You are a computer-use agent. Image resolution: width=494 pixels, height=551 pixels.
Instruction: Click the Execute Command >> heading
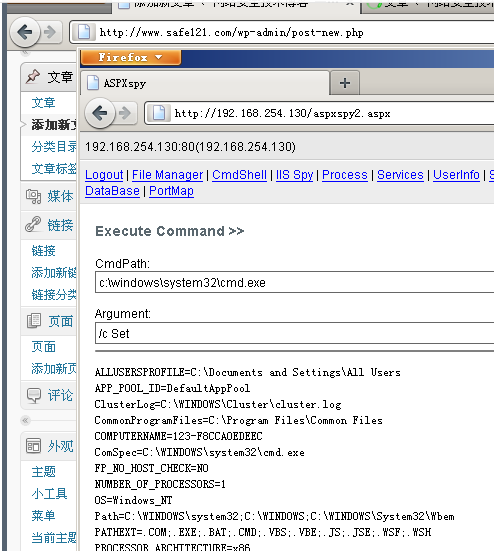(x=169, y=231)
